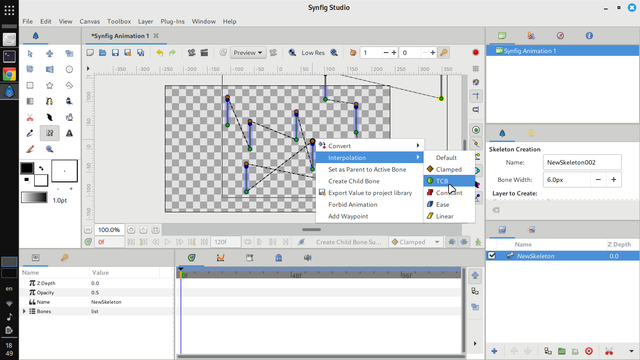Toggle the past keyframe lock button
This screenshot has height=360, width=640.
pyautogui.click(x=451, y=242)
